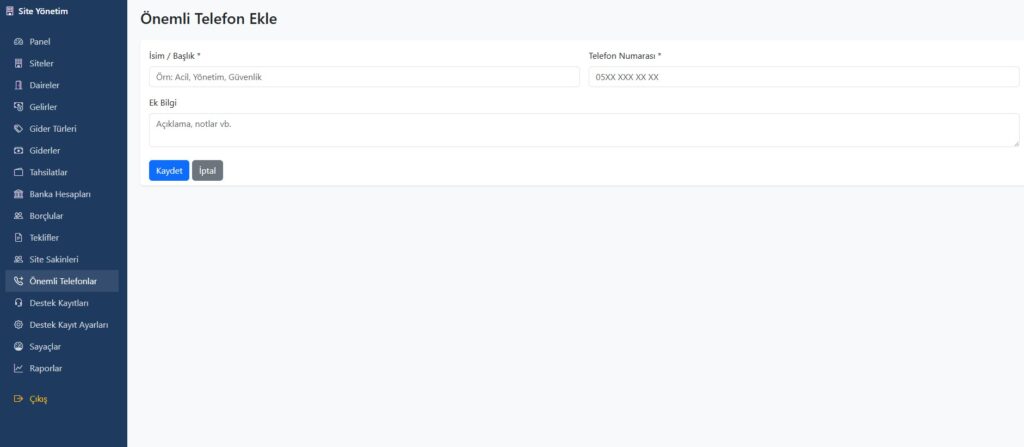Click the Daireler door icon
The image size is (1024, 447).
point(18,85)
